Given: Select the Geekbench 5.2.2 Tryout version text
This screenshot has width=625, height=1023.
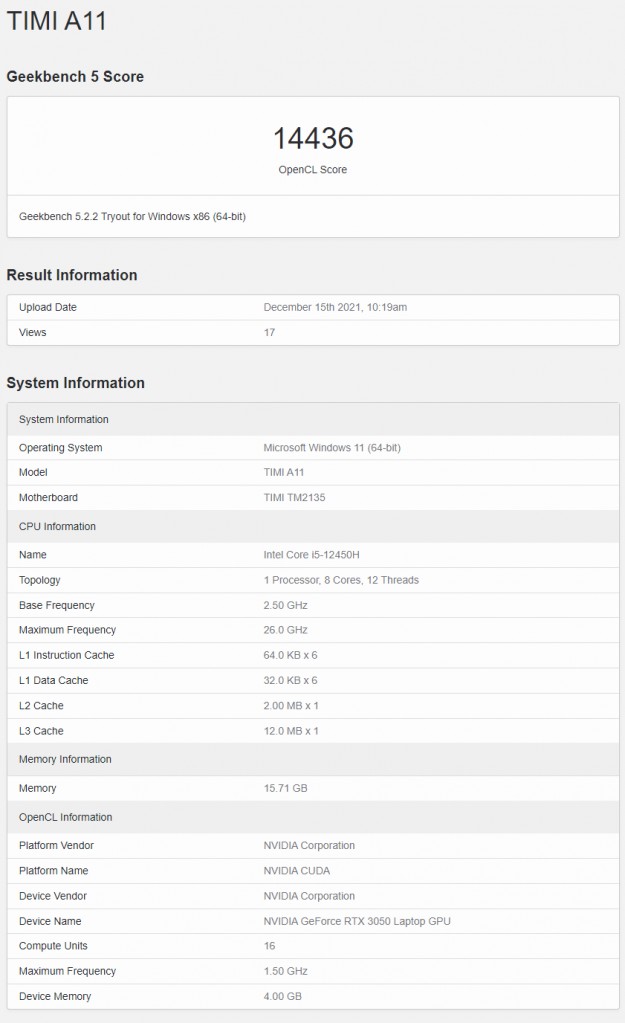Looking at the screenshot, I should 132,217.
